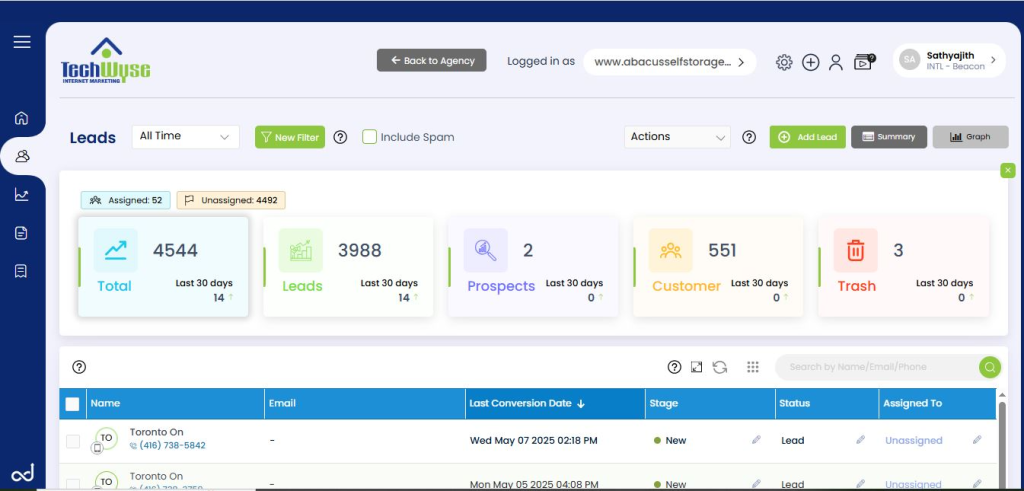
Task: Expand the Actions dropdown
Action: click(x=678, y=137)
